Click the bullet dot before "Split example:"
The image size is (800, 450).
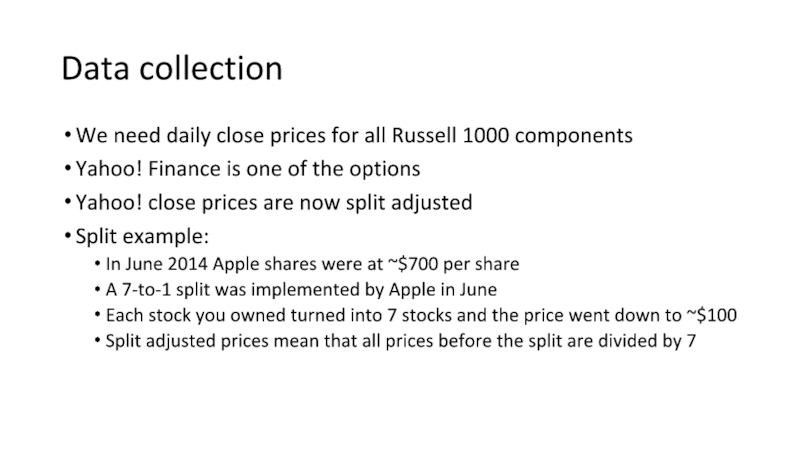(66, 238)
